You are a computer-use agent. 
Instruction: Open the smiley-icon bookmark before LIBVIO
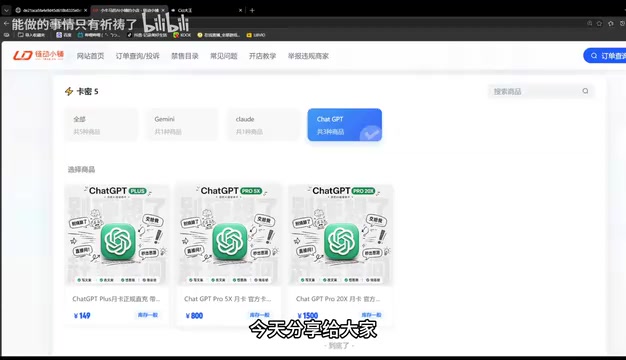click(x=218, y=35)
